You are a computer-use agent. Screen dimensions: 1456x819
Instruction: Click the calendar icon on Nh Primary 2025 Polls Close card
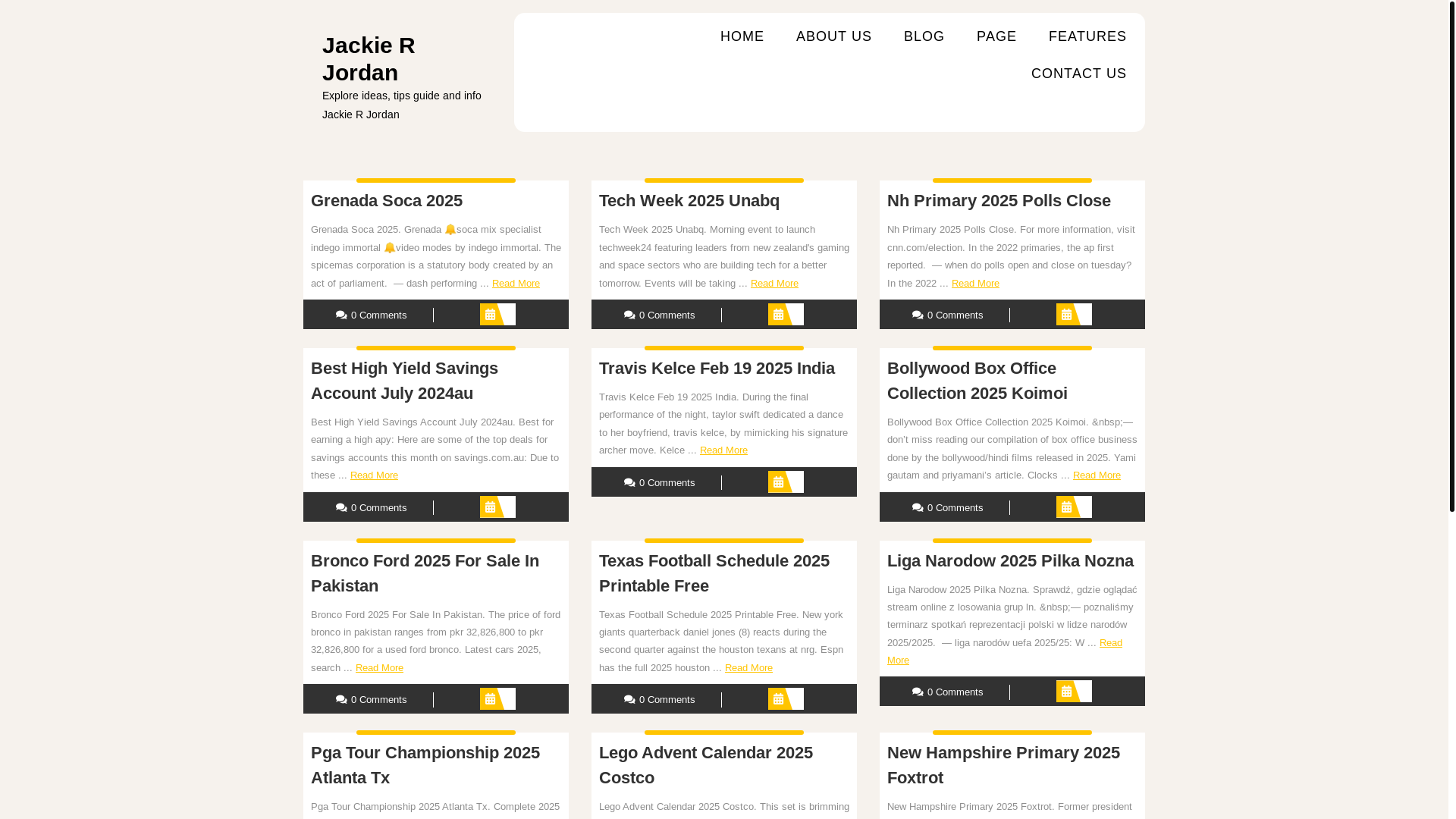(1066, 315)
